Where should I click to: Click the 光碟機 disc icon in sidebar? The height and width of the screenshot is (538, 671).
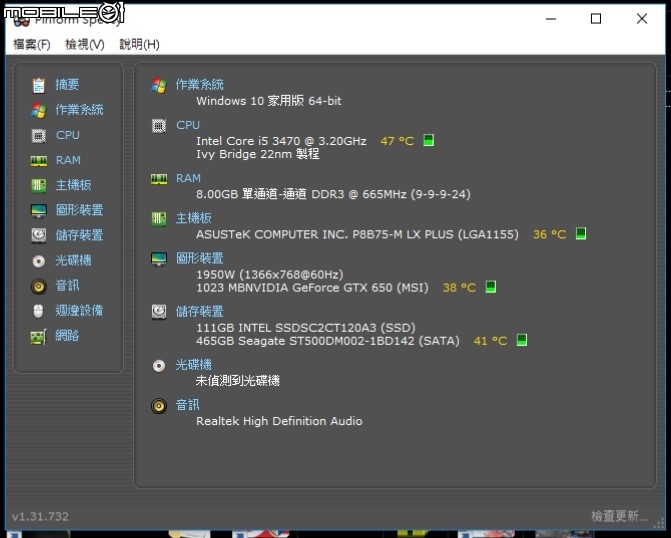pos(39,261)
